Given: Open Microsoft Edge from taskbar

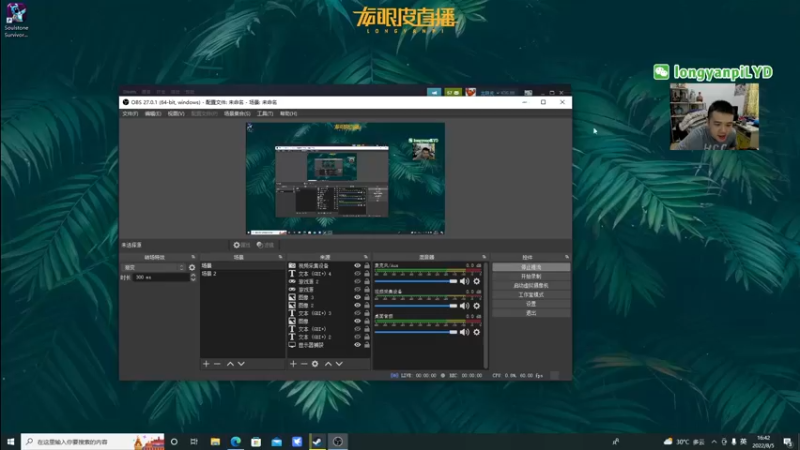Looking at the screenshot, I should pyautogui.click(x=236, y=441).
